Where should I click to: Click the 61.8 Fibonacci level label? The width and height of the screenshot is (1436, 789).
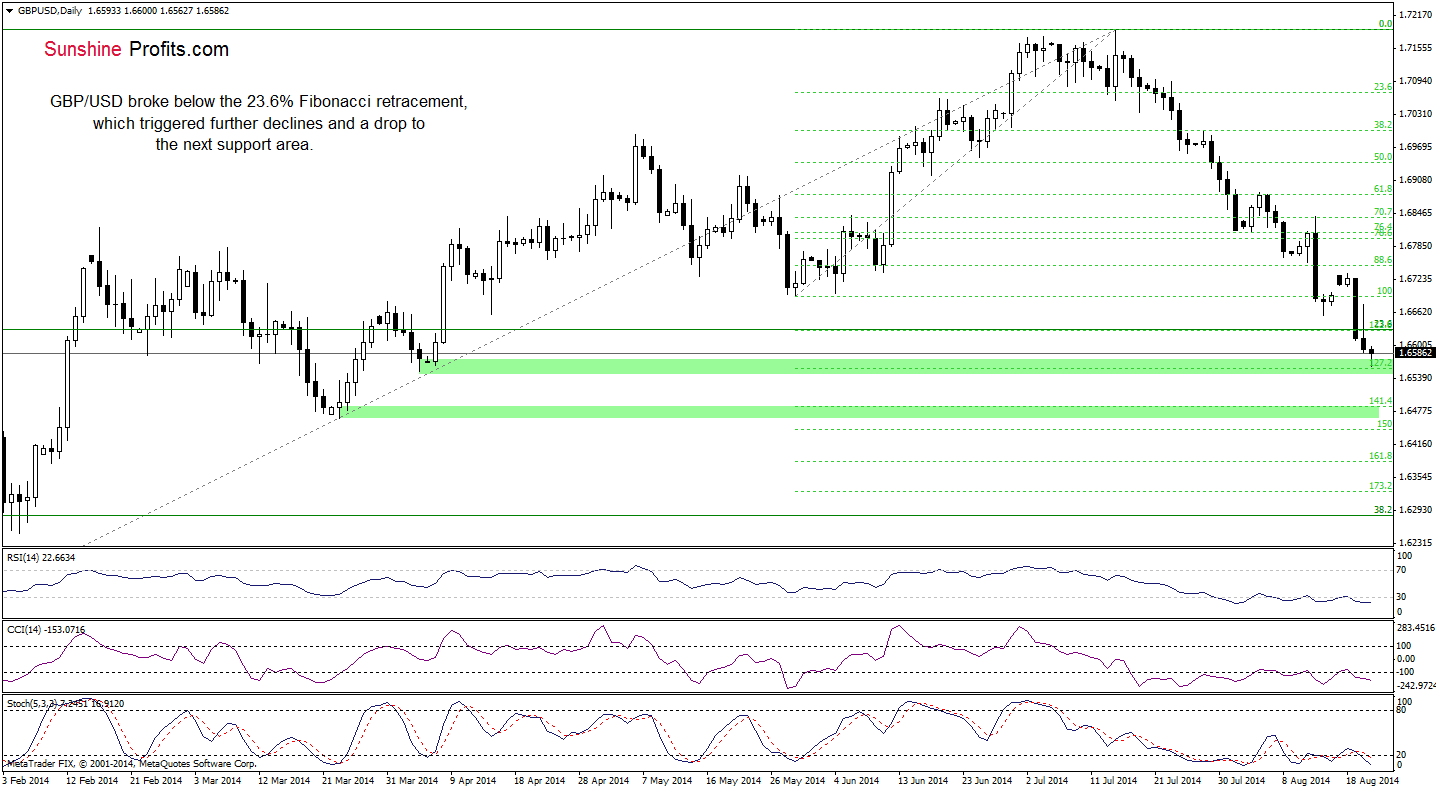(1383, 188)
